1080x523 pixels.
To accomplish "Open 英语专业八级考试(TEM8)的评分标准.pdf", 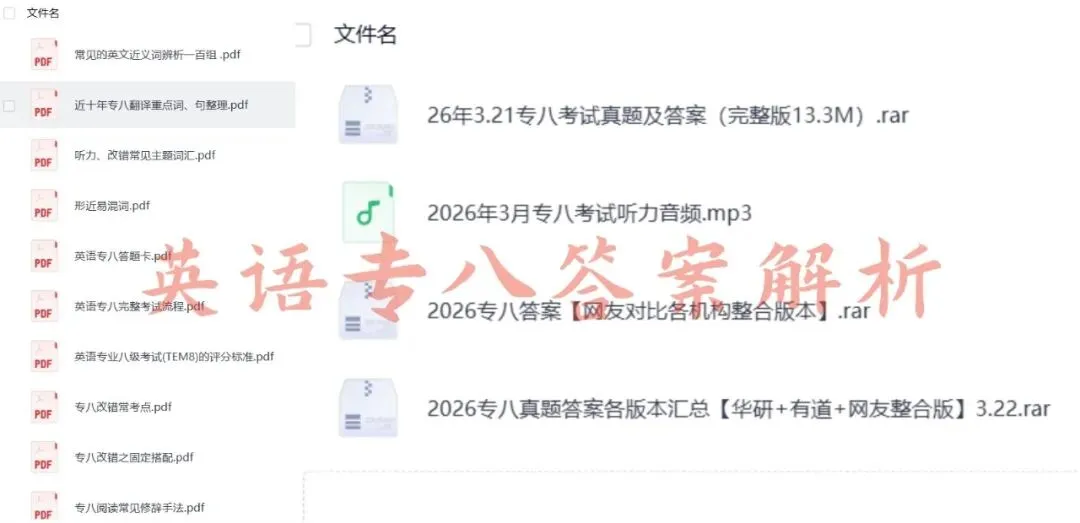I will pyautogui.click(x=174, y=357).
